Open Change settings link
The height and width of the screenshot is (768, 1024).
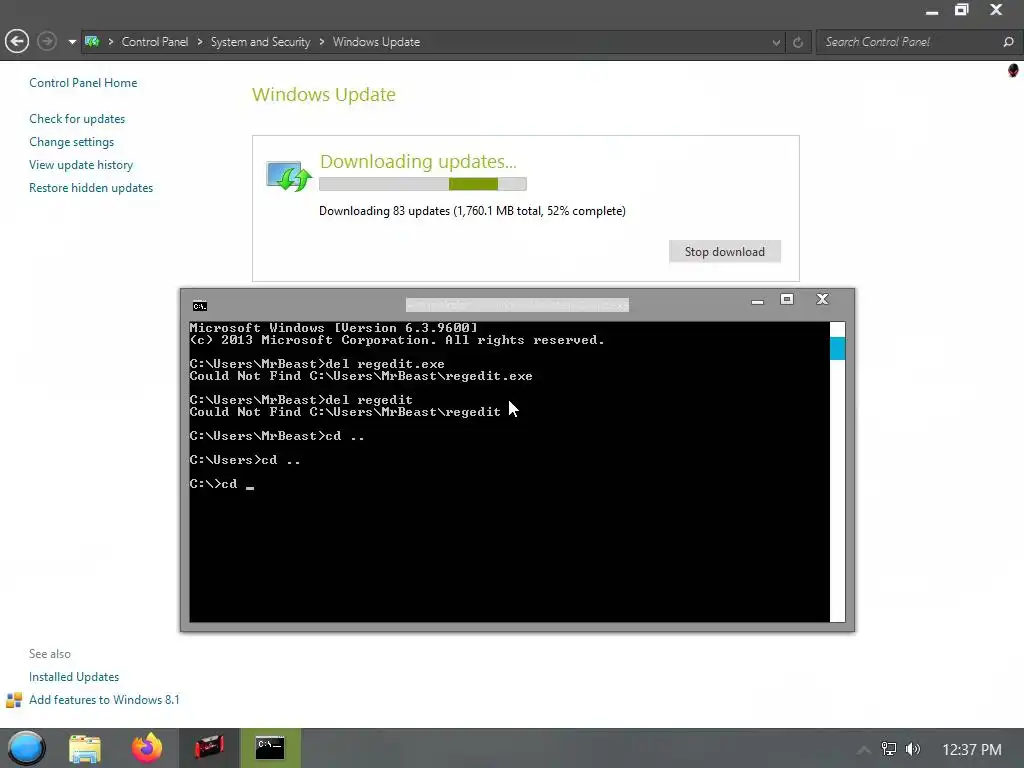71,142
